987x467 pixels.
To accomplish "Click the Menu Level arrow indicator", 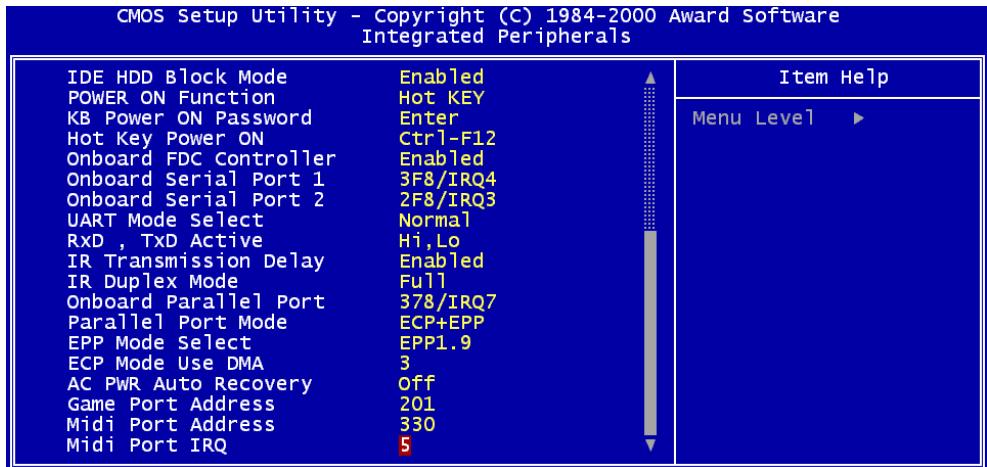I will [x=859, y=118].
